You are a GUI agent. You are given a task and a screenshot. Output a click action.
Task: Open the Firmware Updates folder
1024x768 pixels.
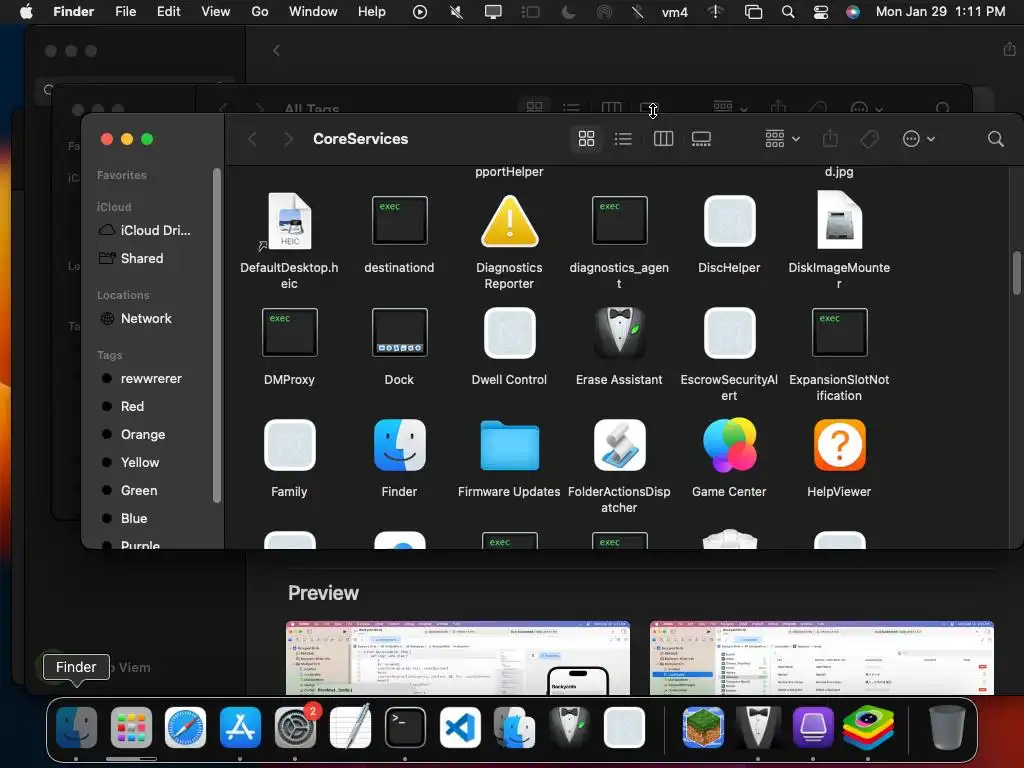[x=509, y=445]
